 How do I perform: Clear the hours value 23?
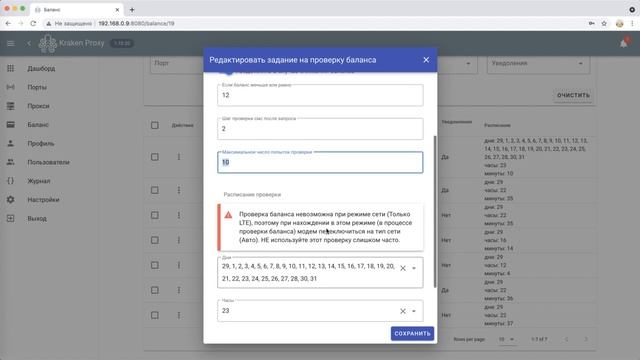tap(403, 311)
